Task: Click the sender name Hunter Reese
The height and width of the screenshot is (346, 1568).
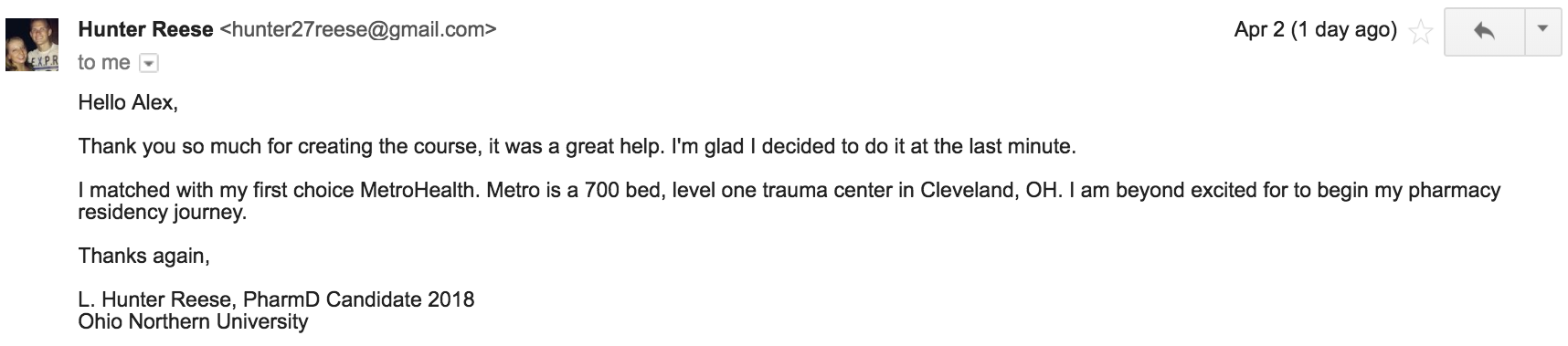Action: [x=145, y=30]
